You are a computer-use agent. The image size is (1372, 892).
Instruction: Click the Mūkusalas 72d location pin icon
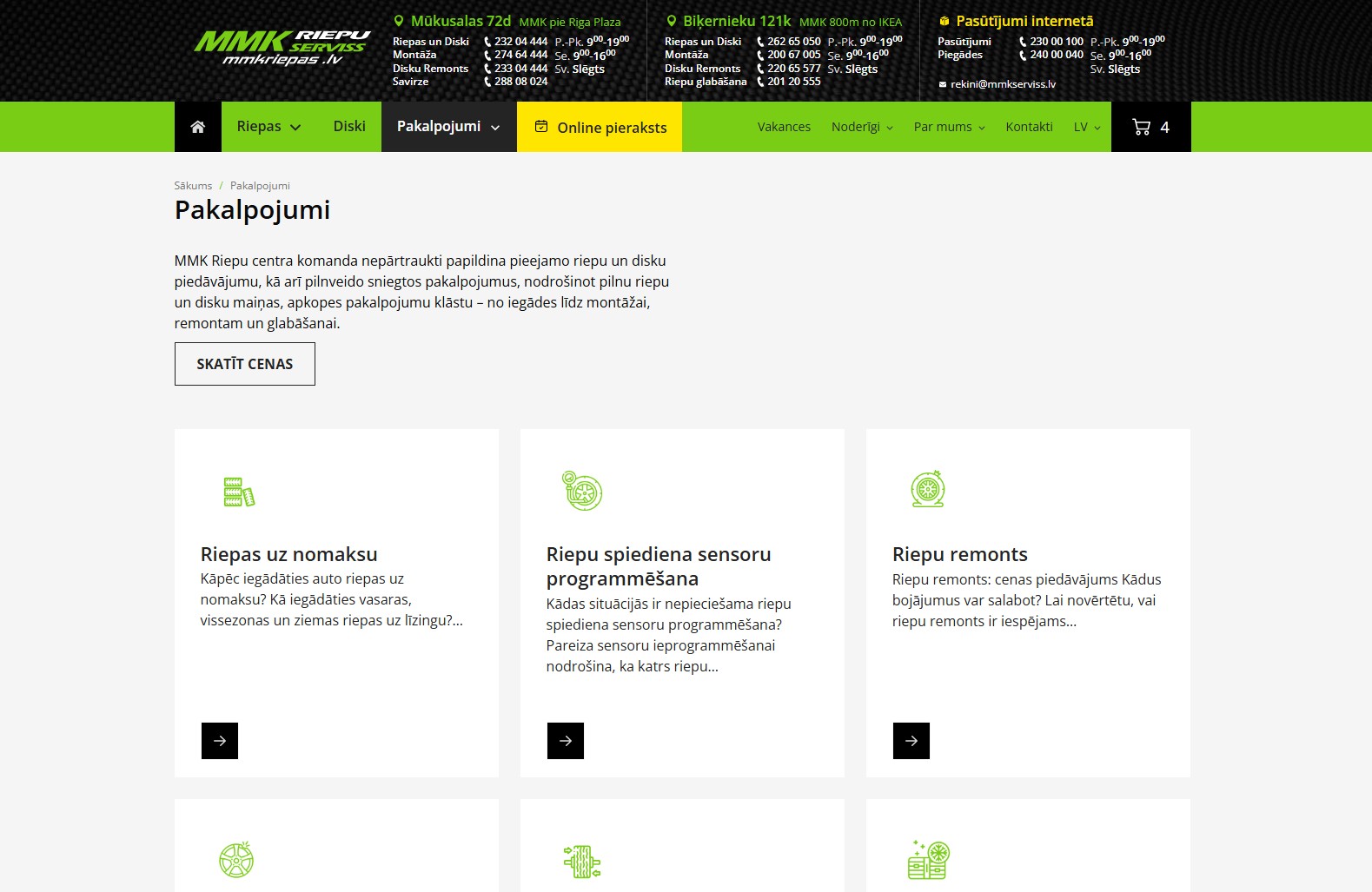pyautogui.click(x=399, y=21)
